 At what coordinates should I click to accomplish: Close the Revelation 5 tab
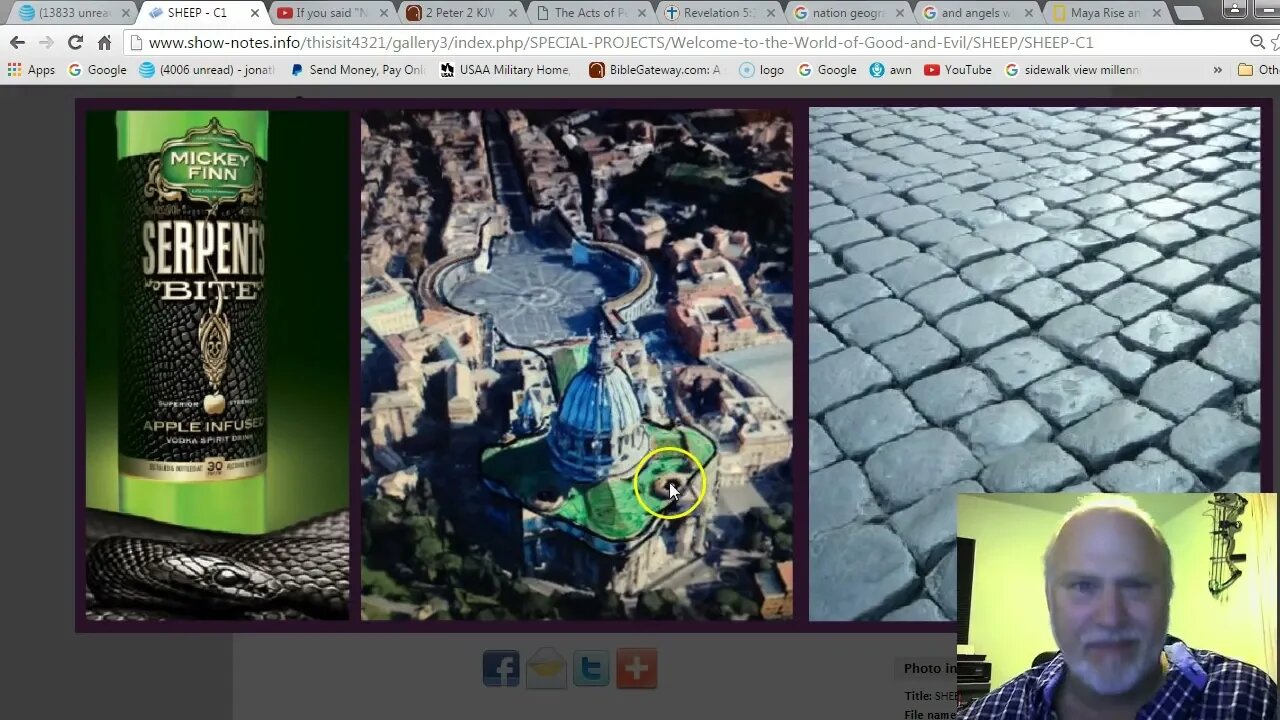(x=771, y=13)
